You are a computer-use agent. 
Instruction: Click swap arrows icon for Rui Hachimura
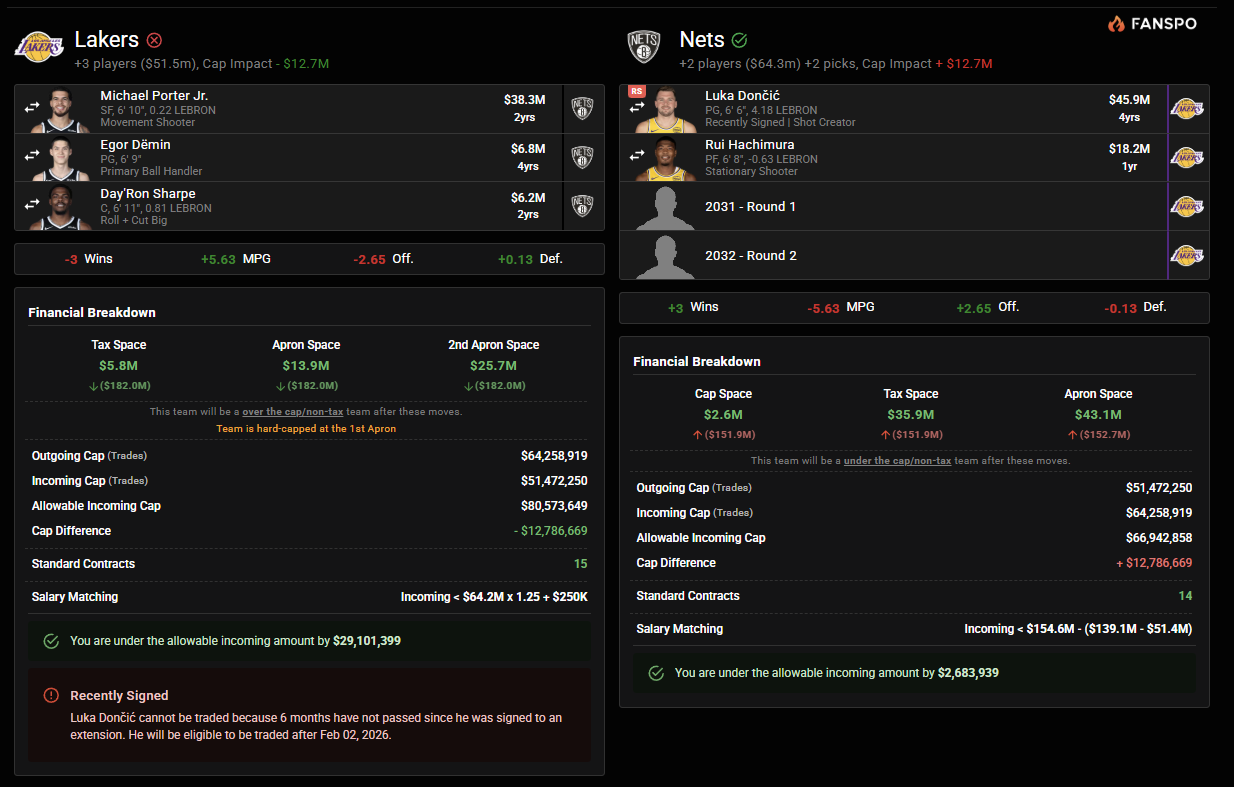tap(636, 155)
